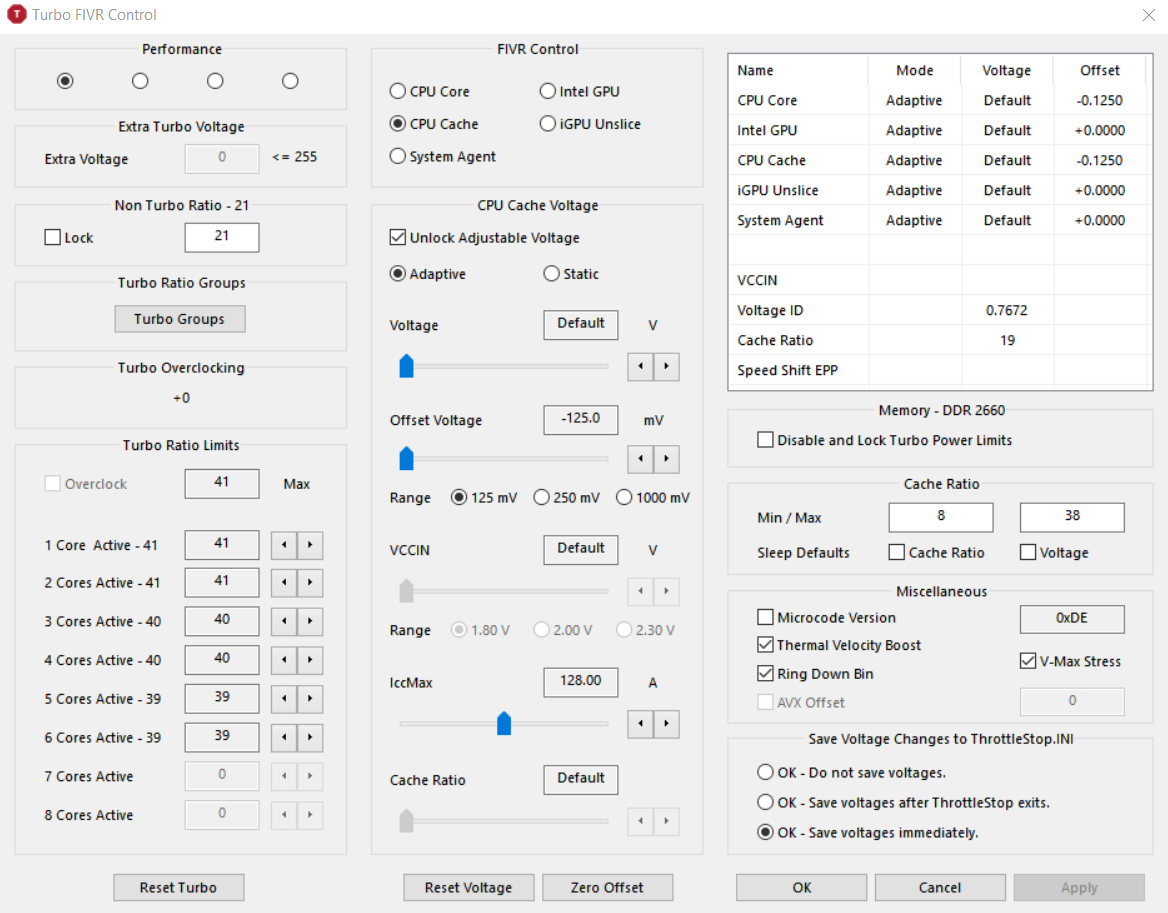Select the CPU Core radio button
This screenshot has height=913, width=1168.
[398, 92]
